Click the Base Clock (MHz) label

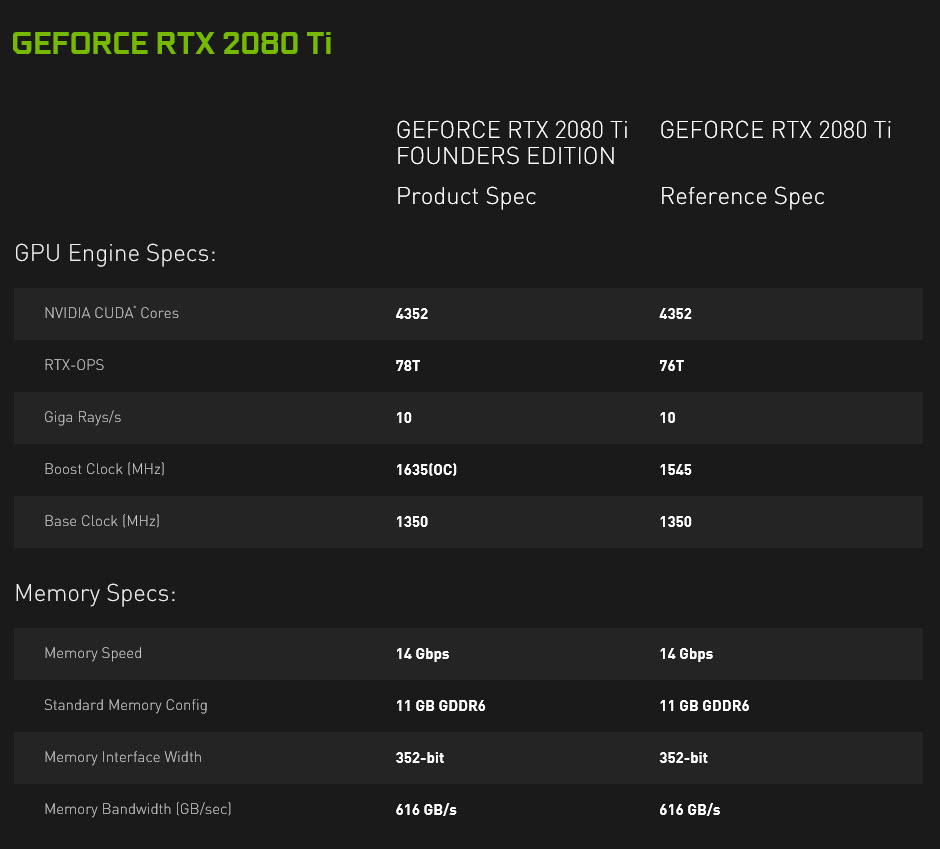(x=101, y=521)
